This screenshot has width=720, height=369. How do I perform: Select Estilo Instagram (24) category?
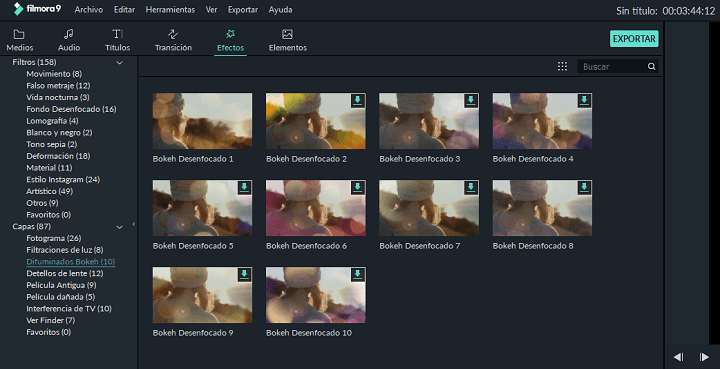(x=63, y=179)
